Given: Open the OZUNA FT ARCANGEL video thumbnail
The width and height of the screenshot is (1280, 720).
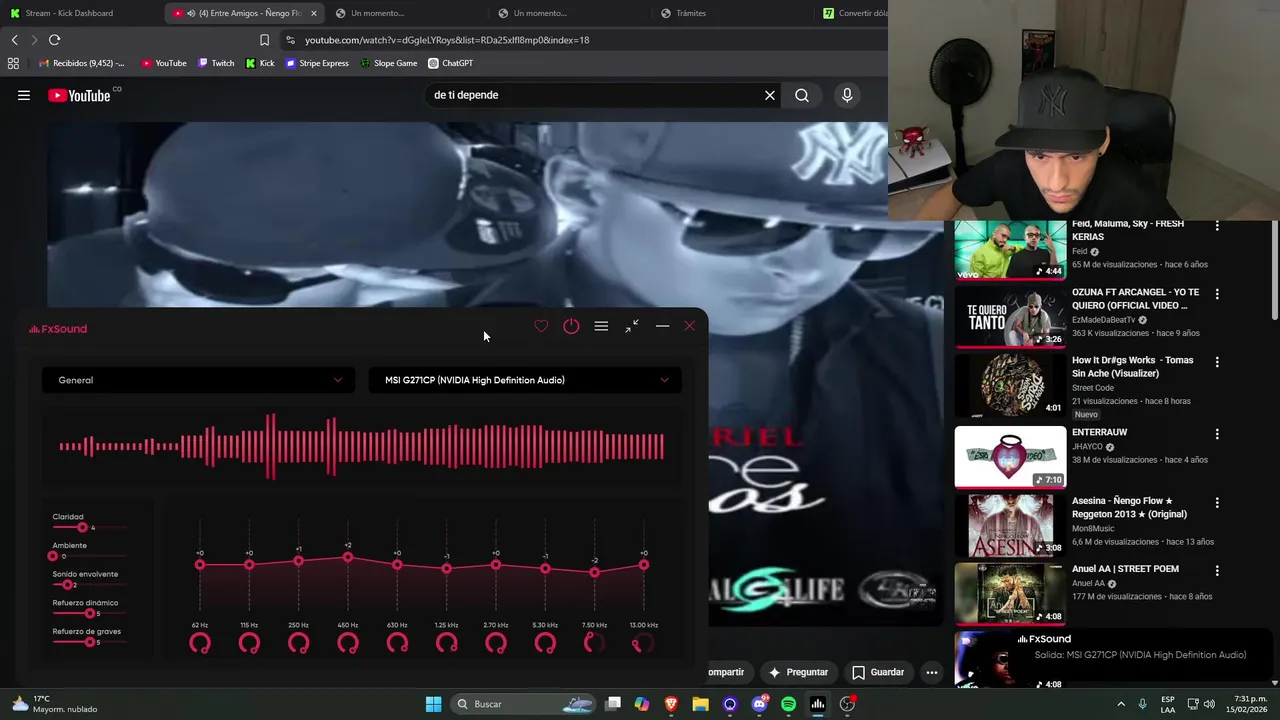Looking at the screenshot, I should point(1010,318).
